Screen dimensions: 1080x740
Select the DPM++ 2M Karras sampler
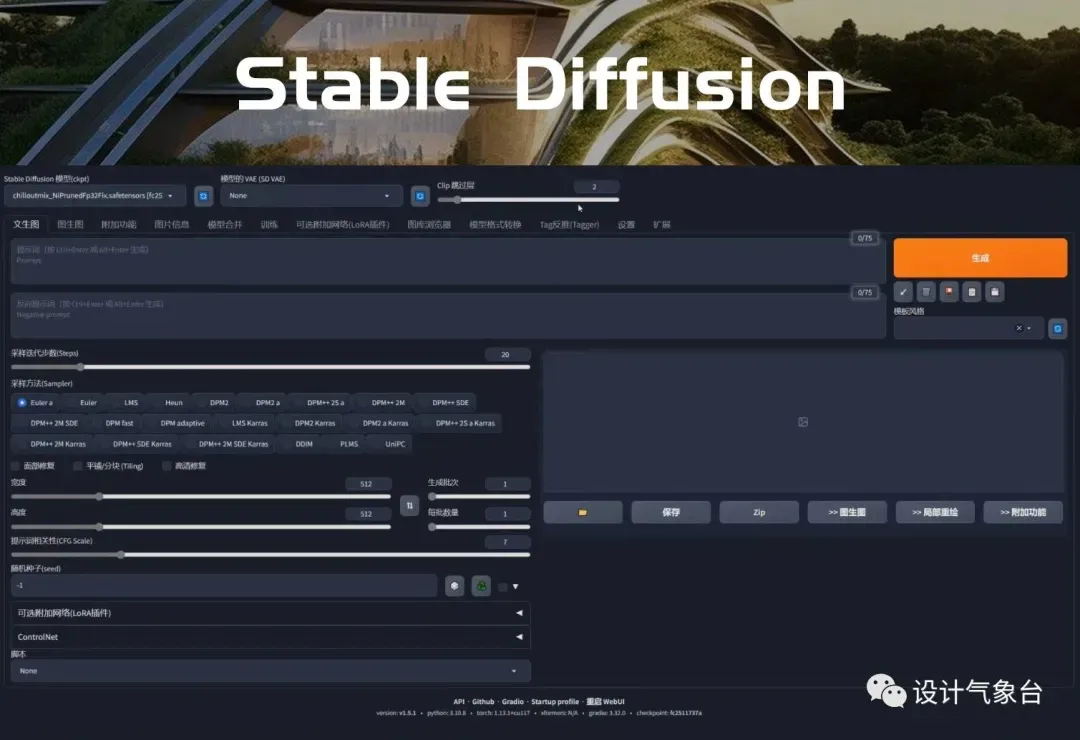[52, 444]
